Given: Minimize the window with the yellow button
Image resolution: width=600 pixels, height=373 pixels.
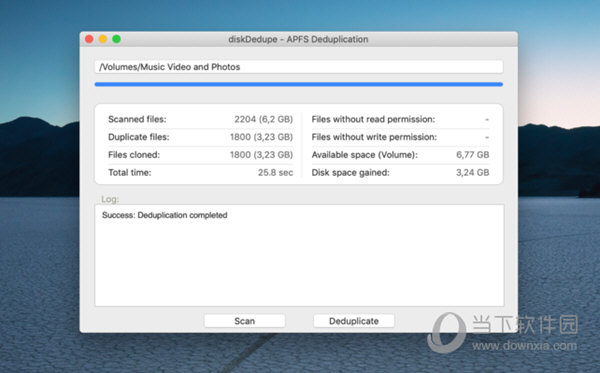Looking at the screenshot, I should pos(103,39).
